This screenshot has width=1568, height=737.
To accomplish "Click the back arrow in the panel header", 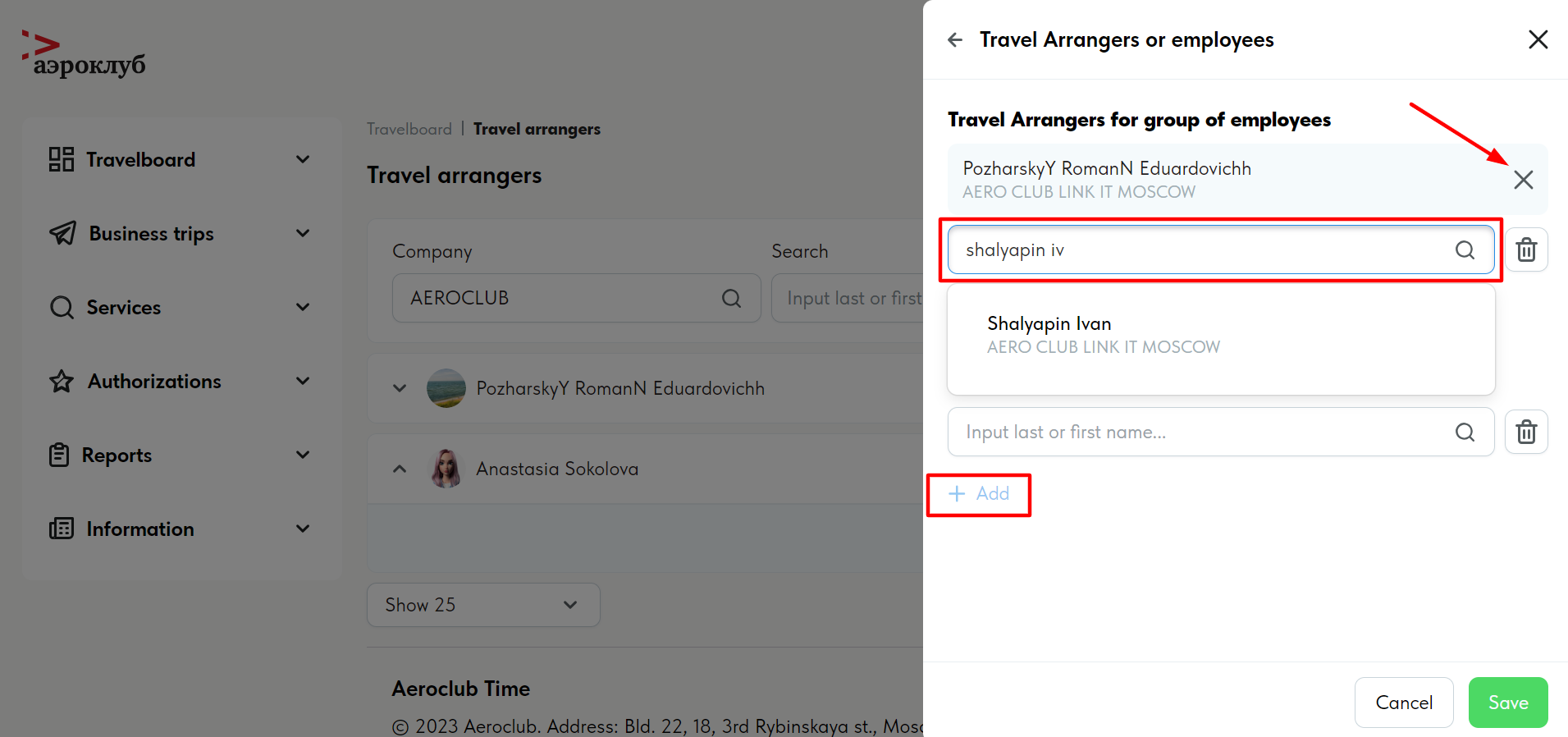I will (x=954, y=39).
